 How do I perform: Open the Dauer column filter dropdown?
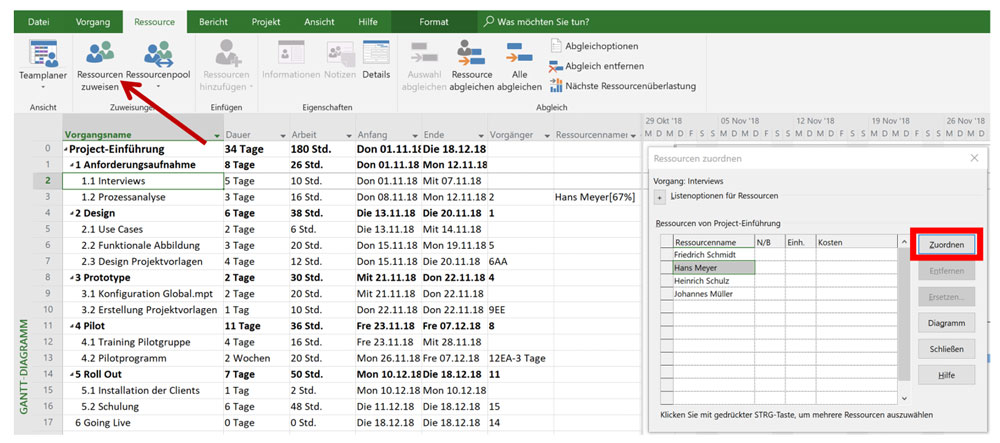pyautogui.click(x=282, y=135)
